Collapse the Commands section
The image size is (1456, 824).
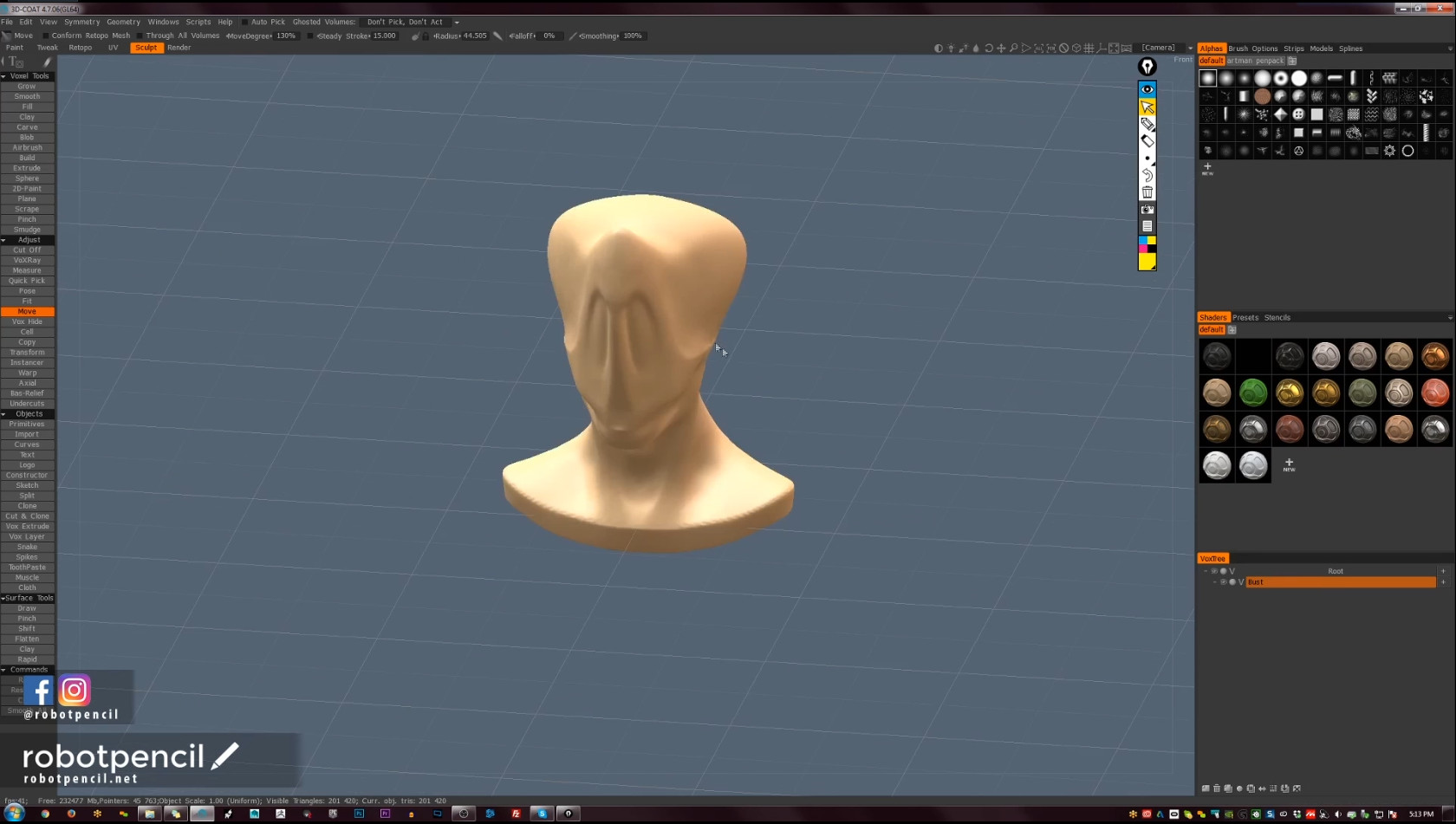[x=4, y=670]
